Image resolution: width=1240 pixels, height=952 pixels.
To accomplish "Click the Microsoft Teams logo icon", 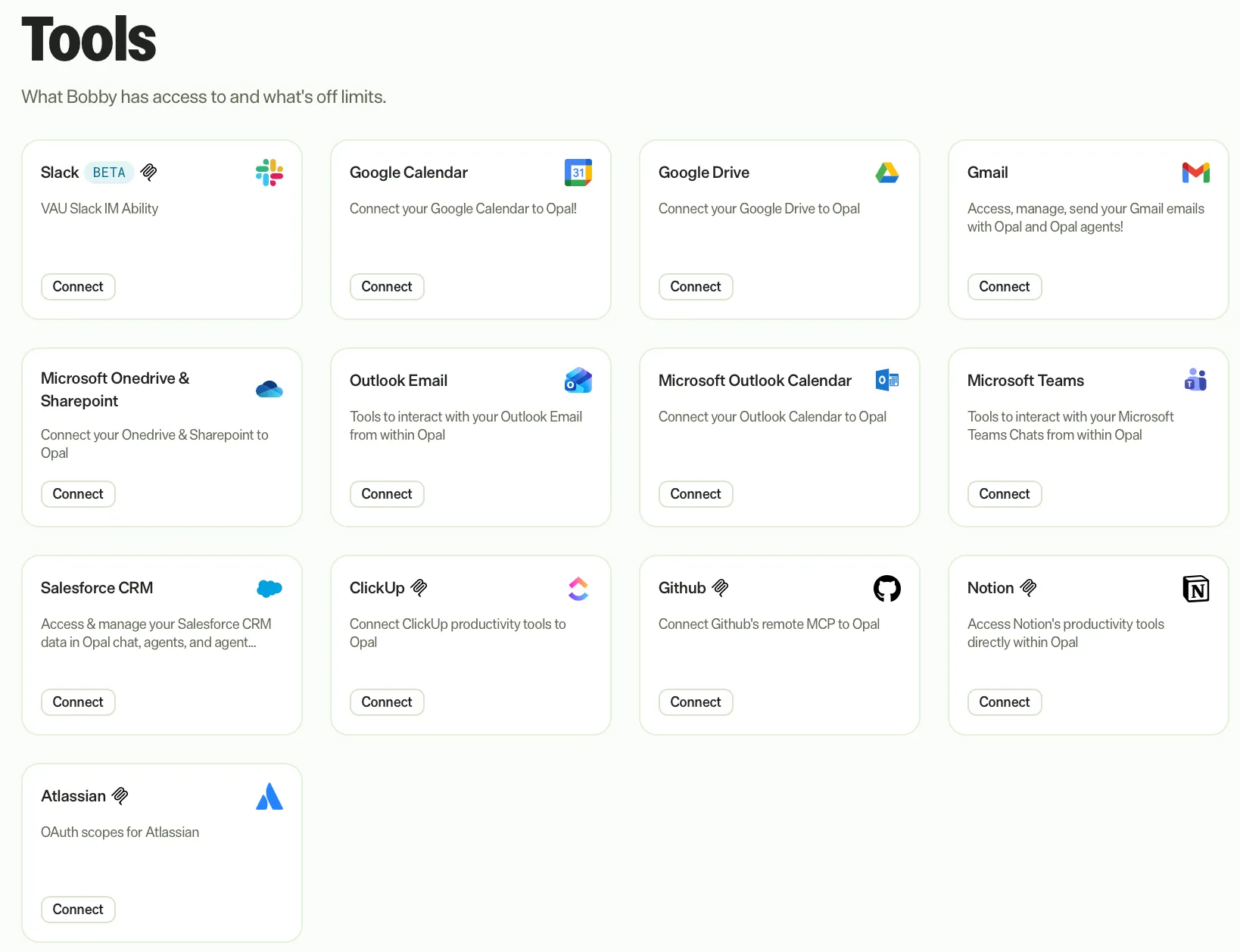I will point(1196,380).
